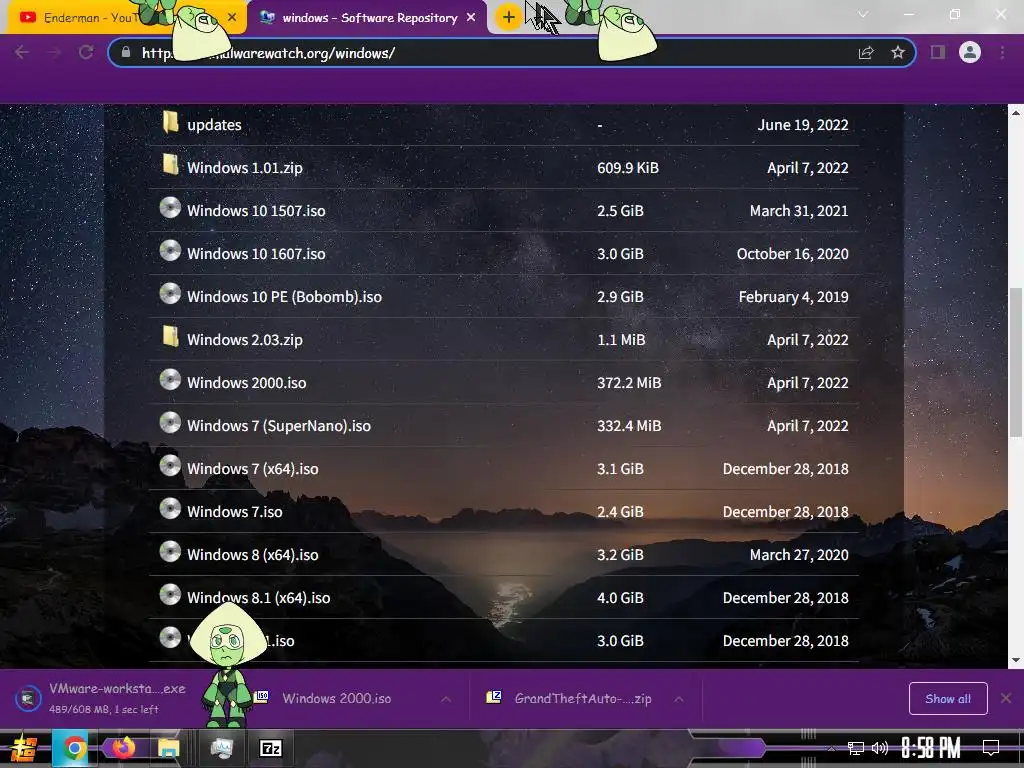Click the network tray icon
Image resolution: width=1024 pixels, height=768 pixels.
click(855, 748)
